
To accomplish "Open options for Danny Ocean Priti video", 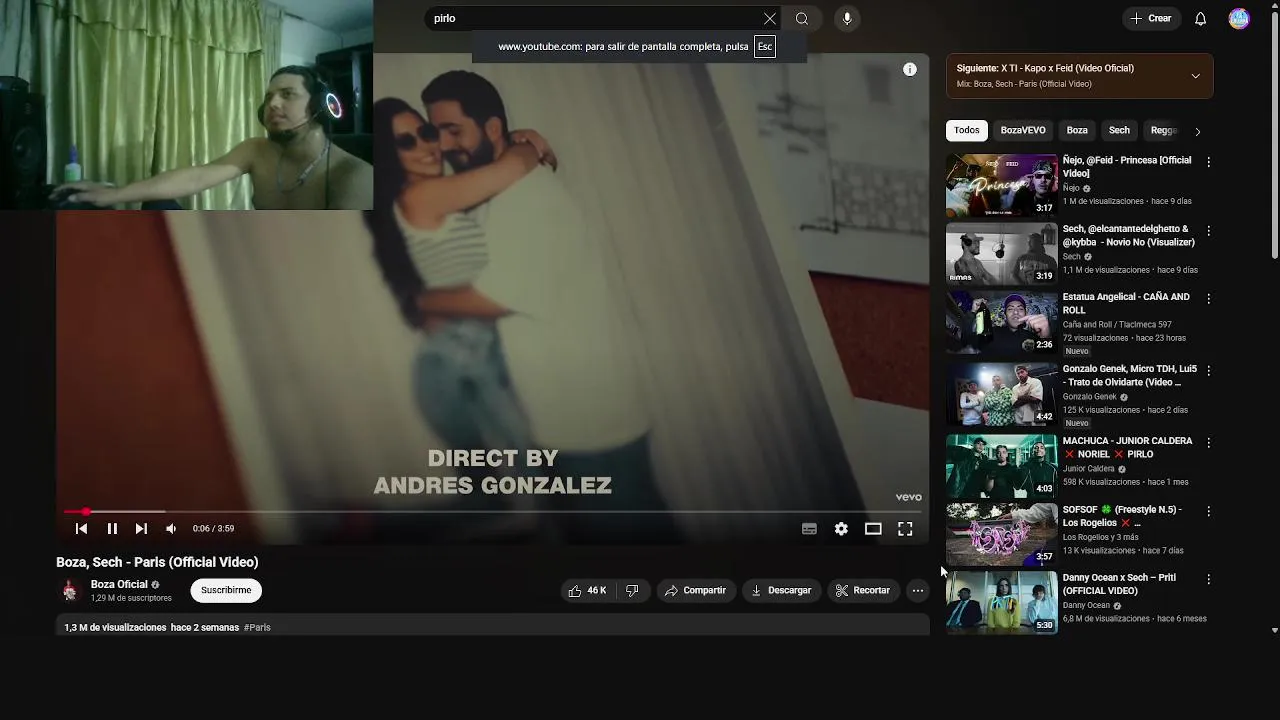I will coord(1208,580).
